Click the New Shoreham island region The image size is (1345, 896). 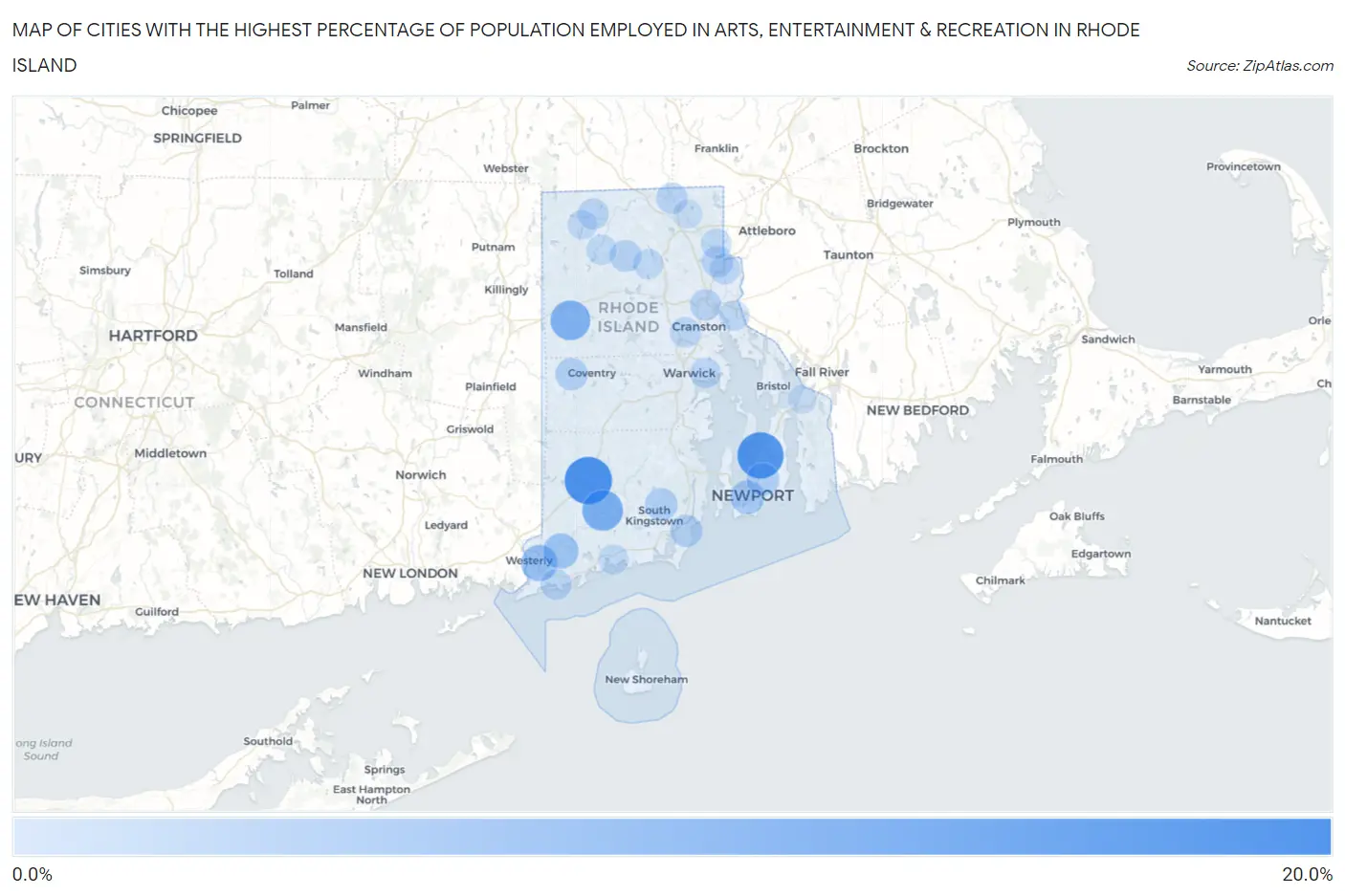click(x=640, y=667)
